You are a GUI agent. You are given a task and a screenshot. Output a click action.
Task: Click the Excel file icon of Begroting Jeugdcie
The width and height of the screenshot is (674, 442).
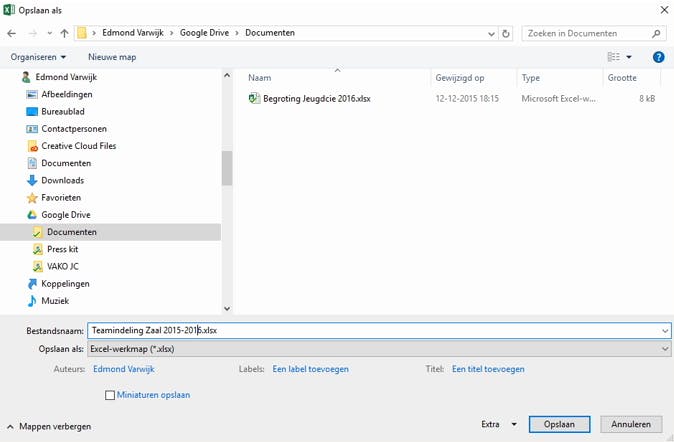click(254, 98)
